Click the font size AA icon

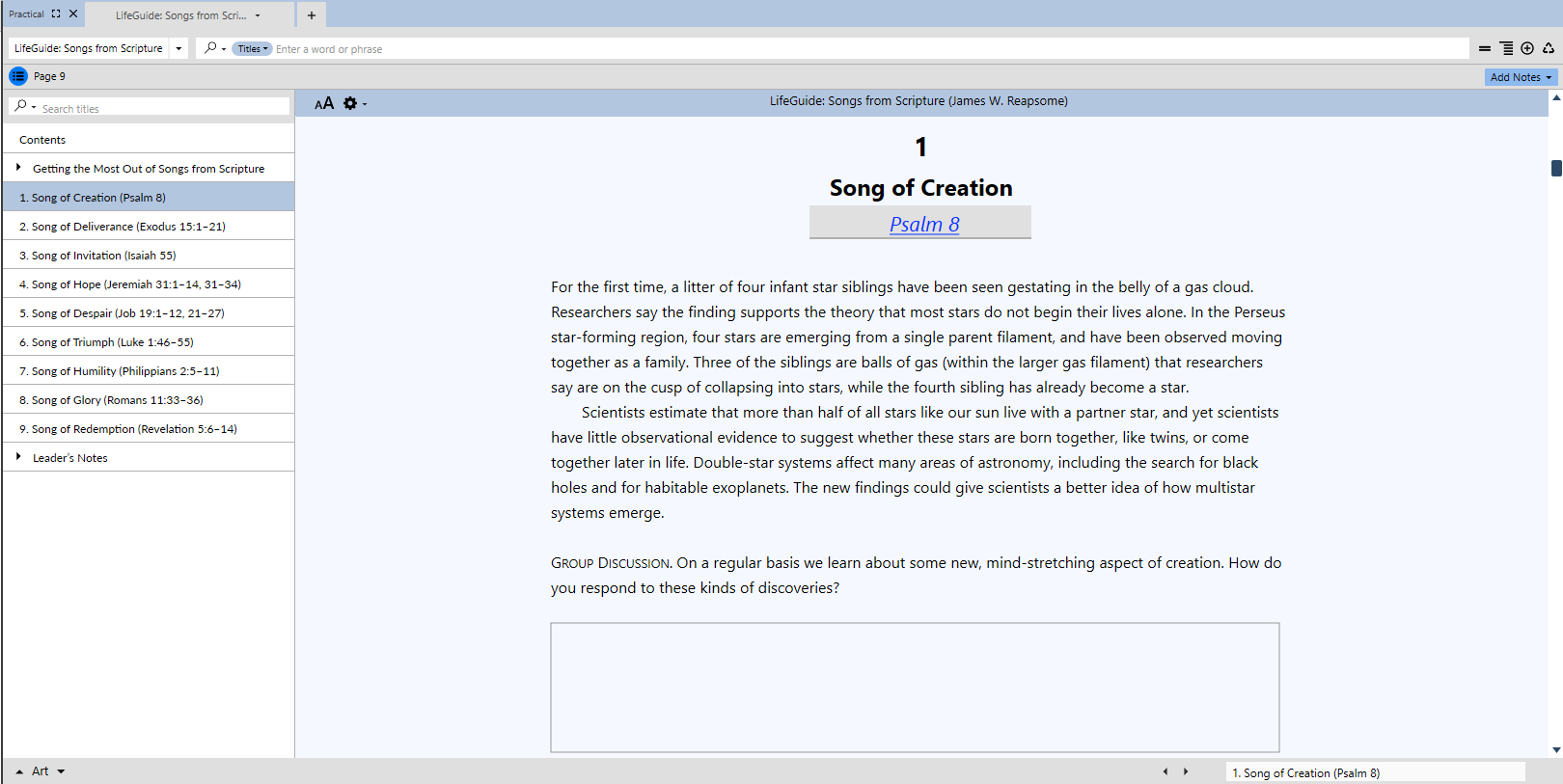(324, 103)
